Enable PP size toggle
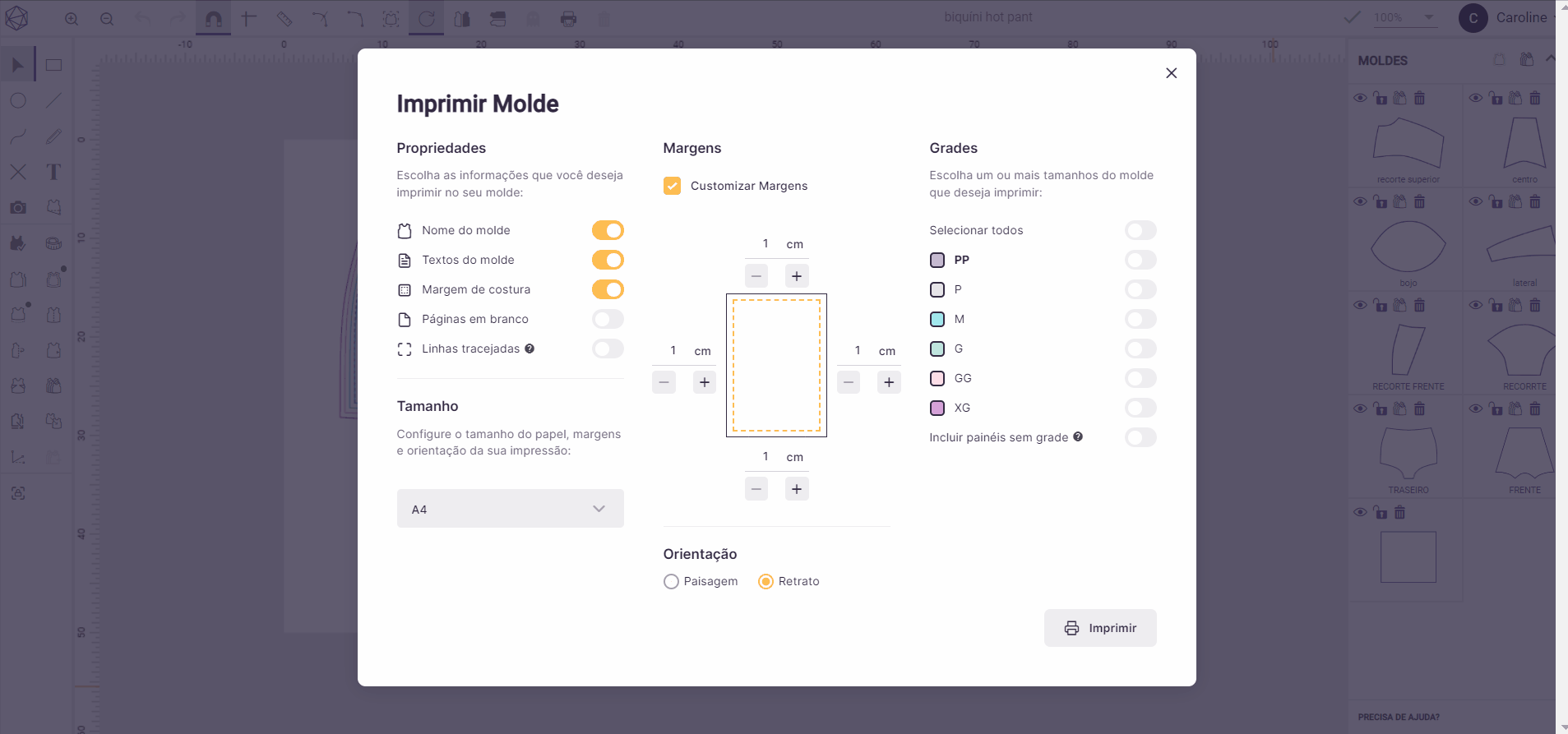This screenshot has width=1568, height=734. click(1140, 260)
